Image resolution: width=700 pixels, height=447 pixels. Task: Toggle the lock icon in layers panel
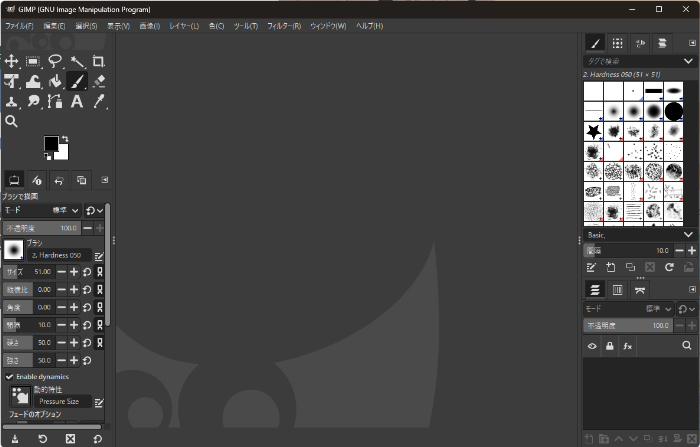pos(609,373)
